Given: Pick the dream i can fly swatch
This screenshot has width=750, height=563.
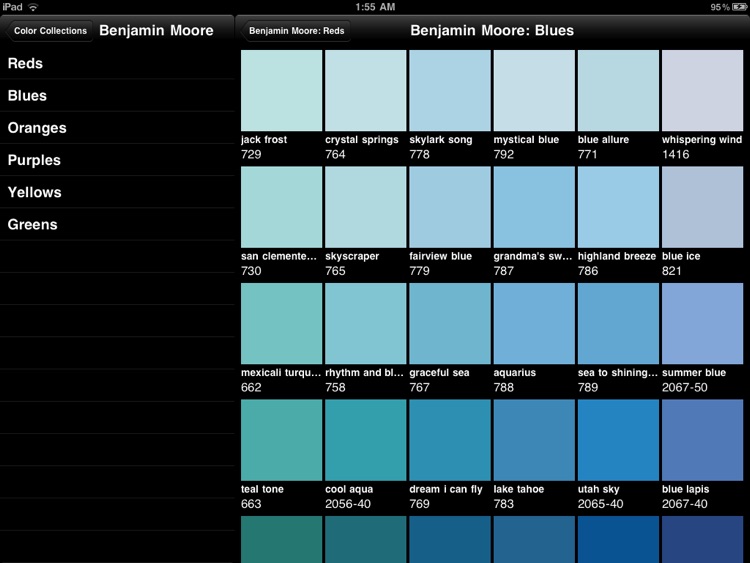Looking at the screenshot, I should [x=450, y=440].
